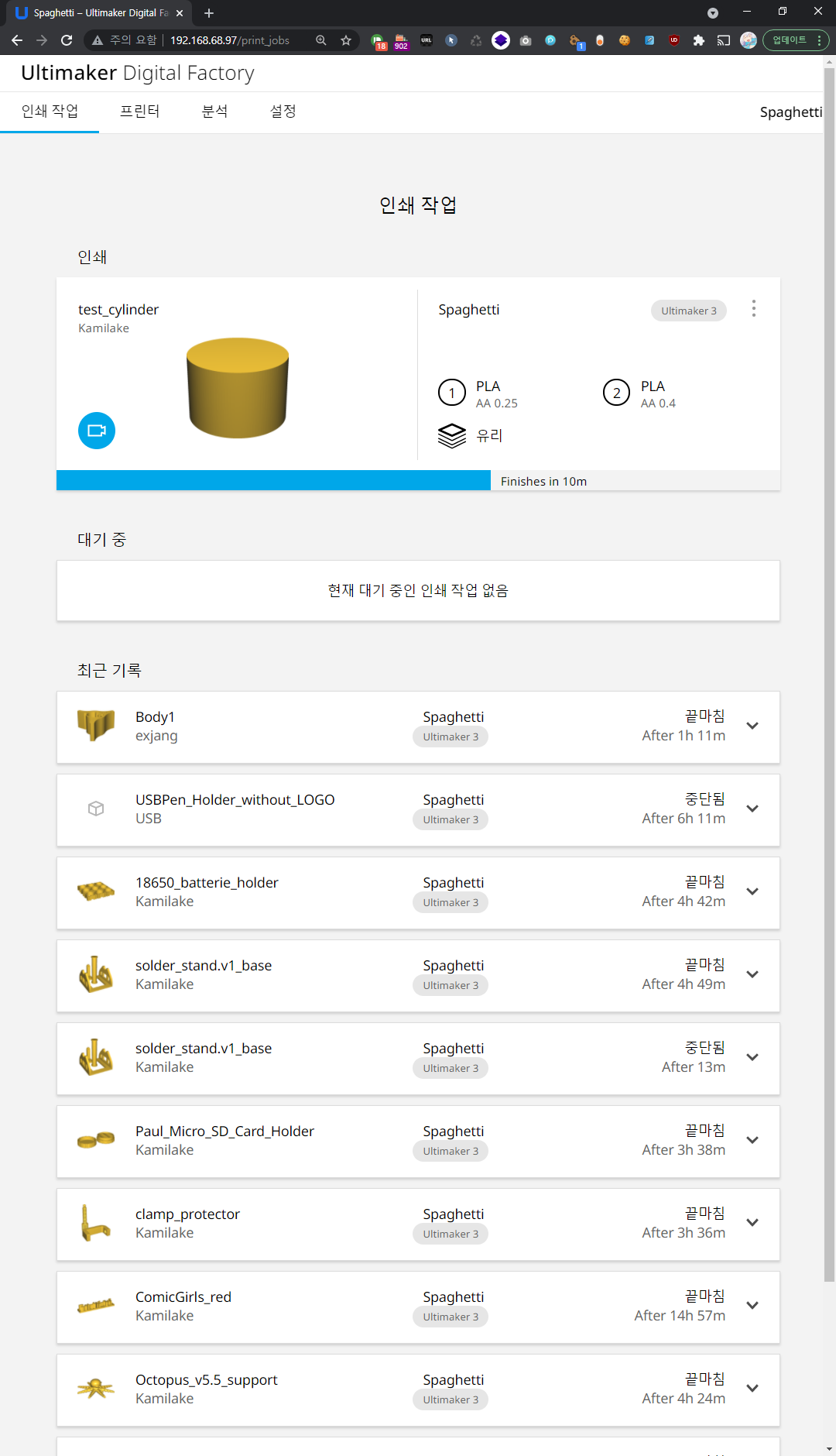Screen dimensions: 836x1456
Task: Bookmark the page with the star icon
Action: (x=346, y=40)
